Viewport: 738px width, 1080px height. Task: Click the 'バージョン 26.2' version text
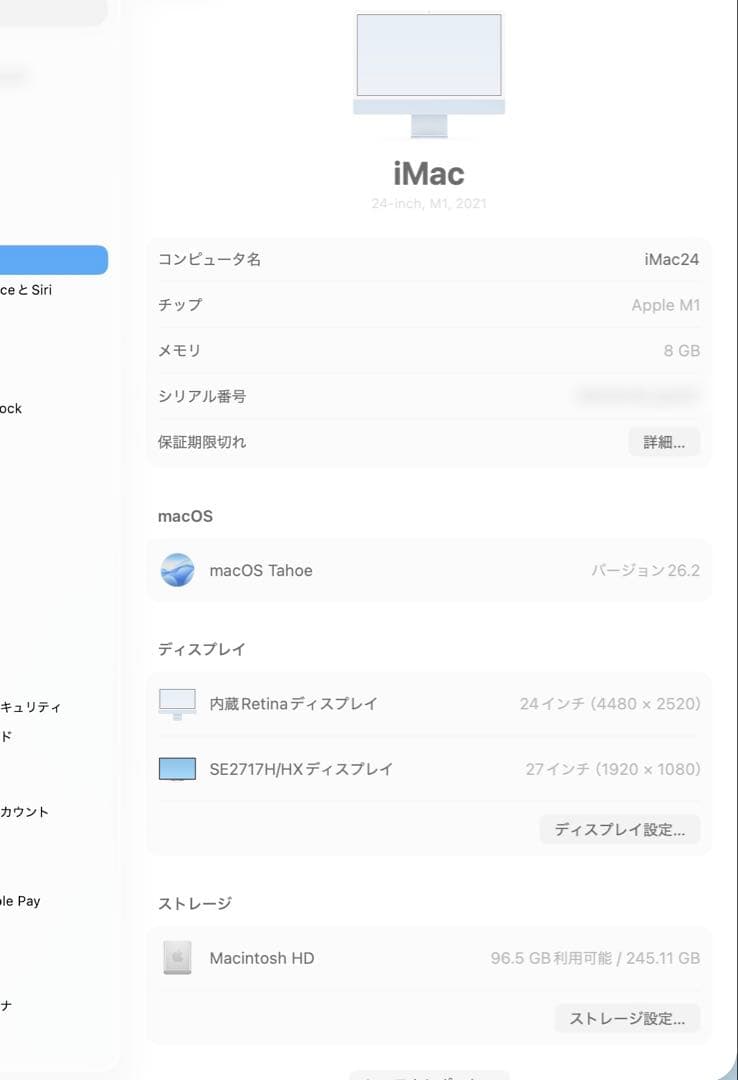pos(646,570)
